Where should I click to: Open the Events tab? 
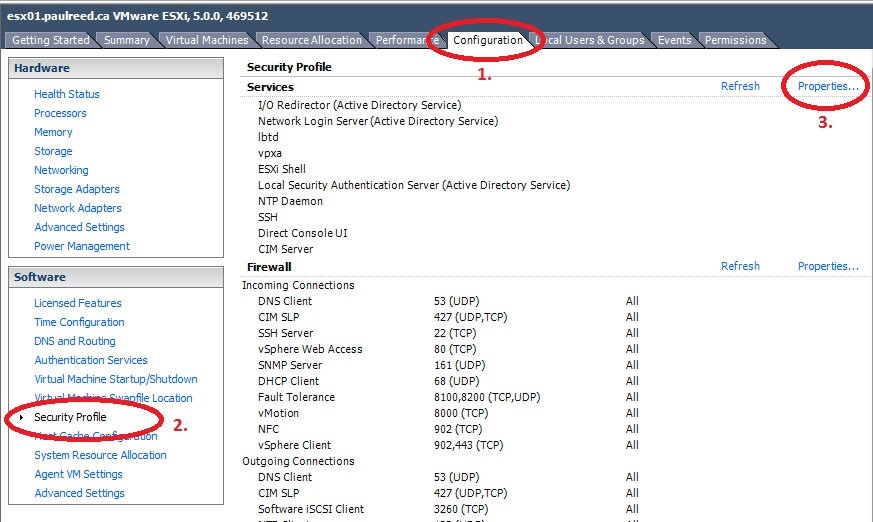click(674, 40)
